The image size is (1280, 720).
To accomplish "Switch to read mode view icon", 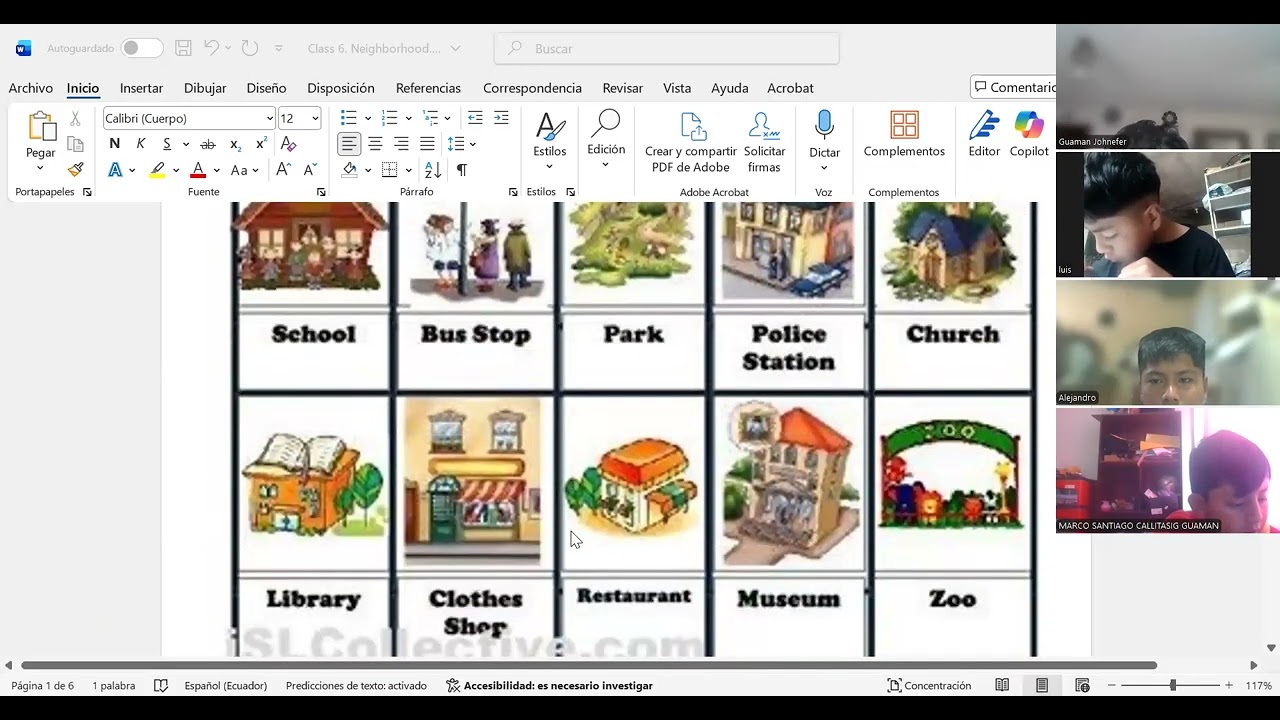I will coord(1002,686).
